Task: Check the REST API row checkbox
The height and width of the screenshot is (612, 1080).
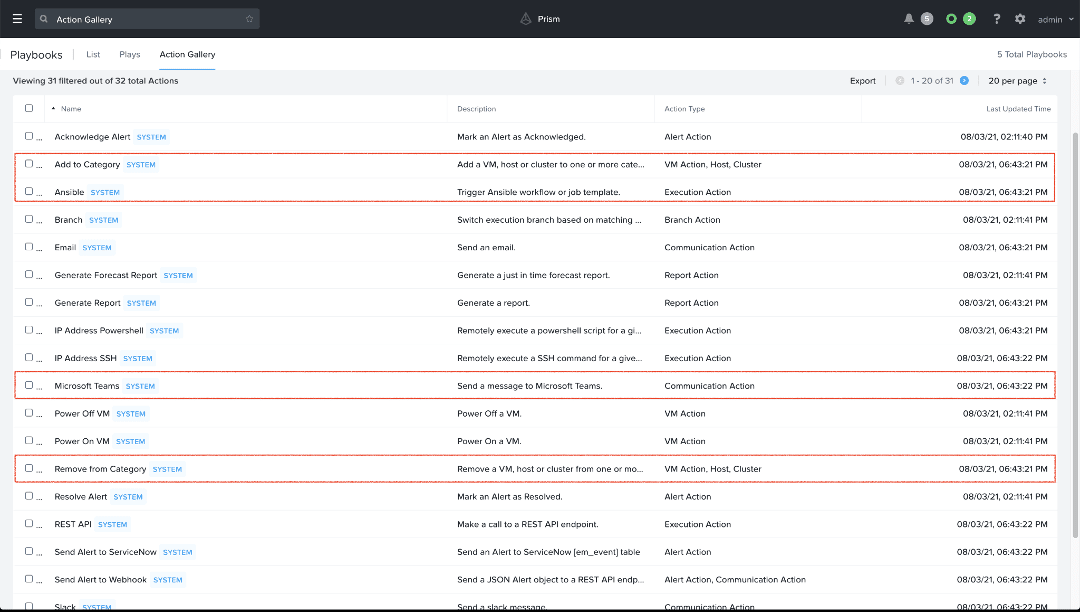Action: point(29,523)
